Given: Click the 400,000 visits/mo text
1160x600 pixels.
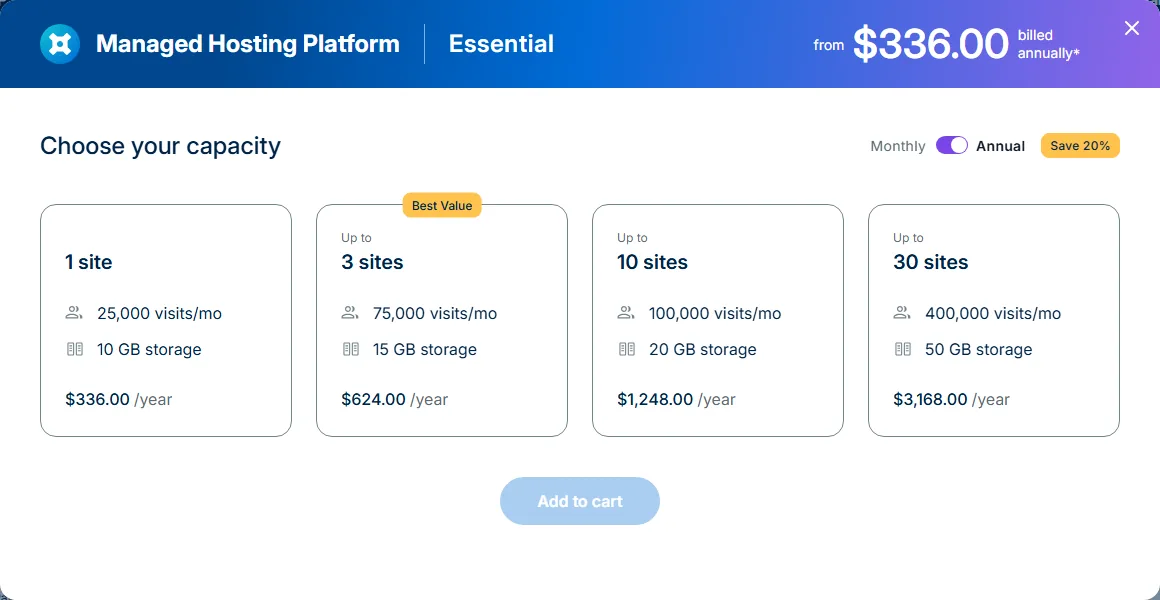Looking at the screenshot, I should click(993, 313).
